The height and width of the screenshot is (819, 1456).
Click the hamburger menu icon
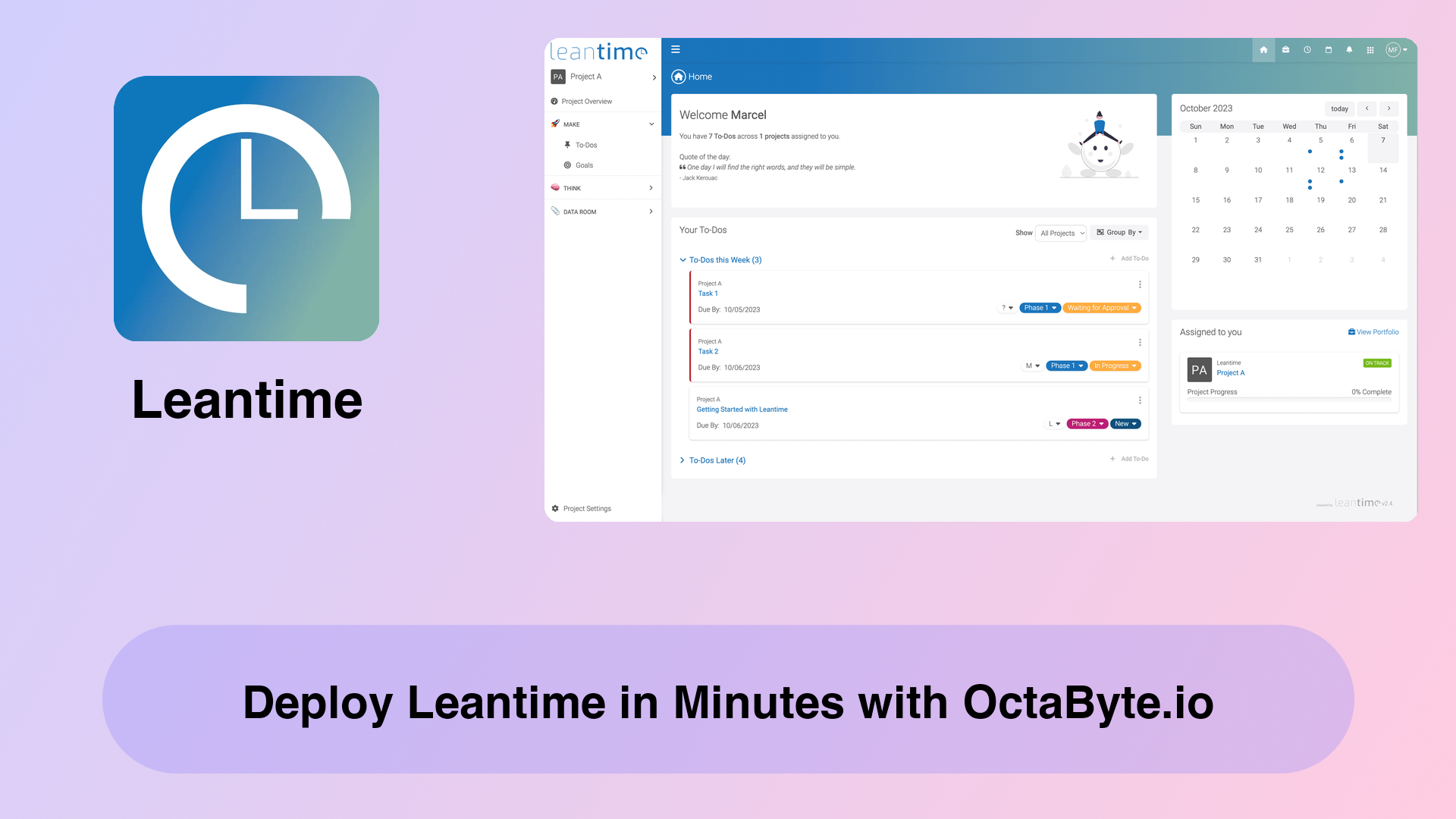coord(676,49)
